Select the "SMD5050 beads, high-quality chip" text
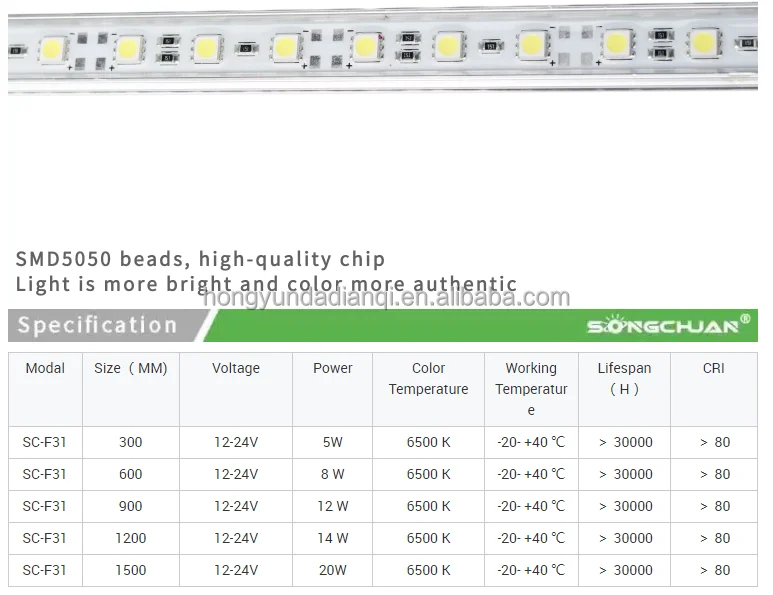 pyautogui.click(x=200, y=259)
